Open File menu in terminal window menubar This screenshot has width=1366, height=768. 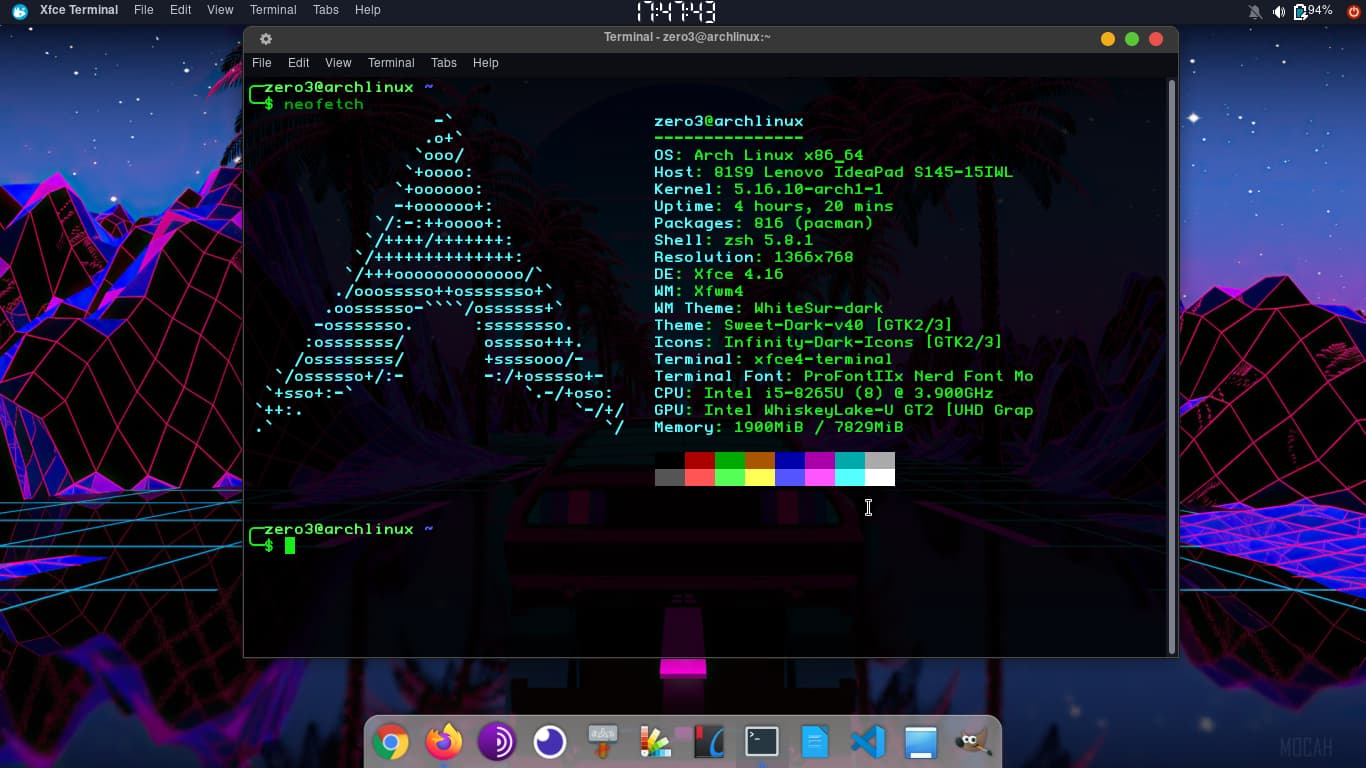click(262, 63)
